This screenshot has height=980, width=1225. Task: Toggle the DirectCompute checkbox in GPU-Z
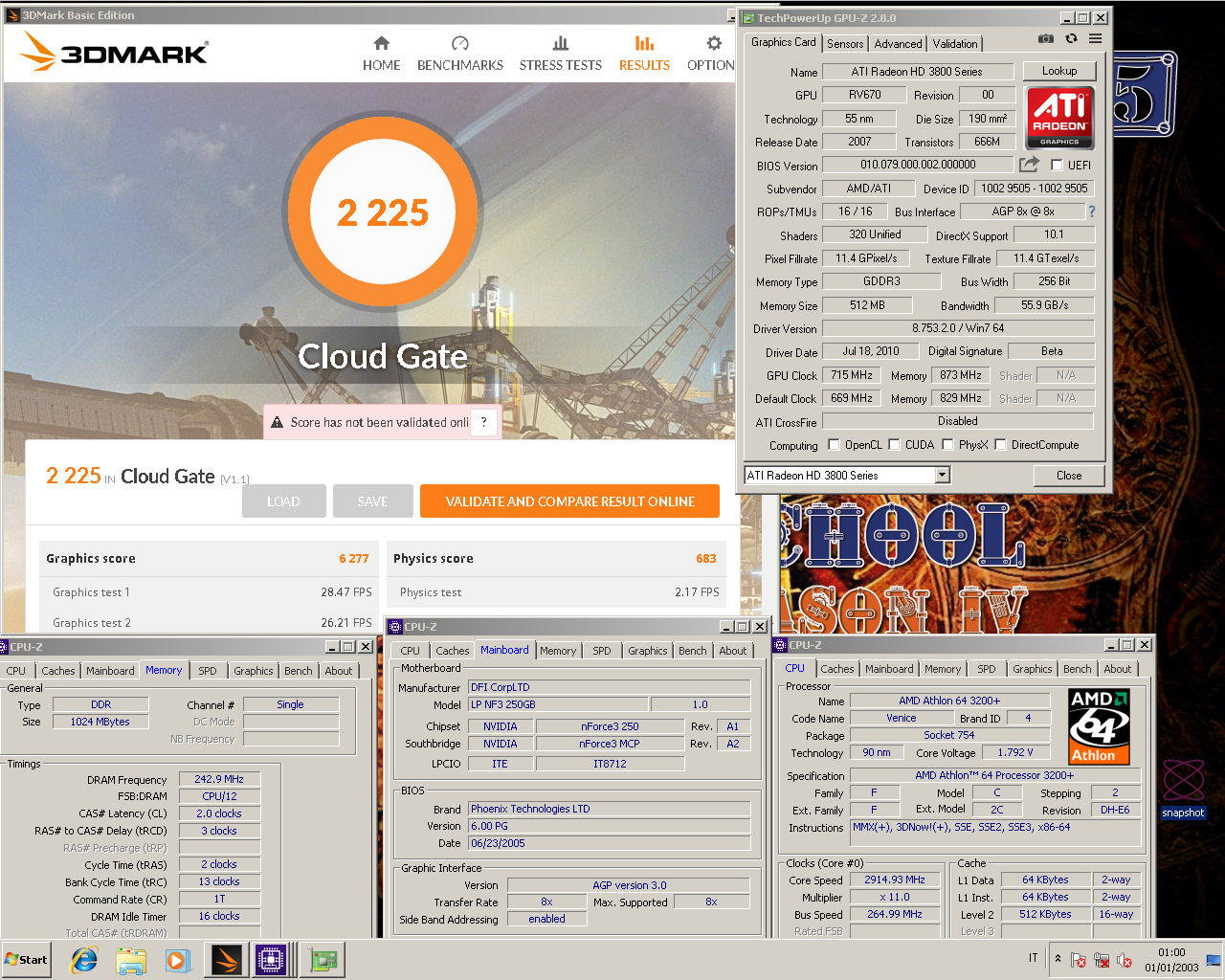tap(1000, 444)
